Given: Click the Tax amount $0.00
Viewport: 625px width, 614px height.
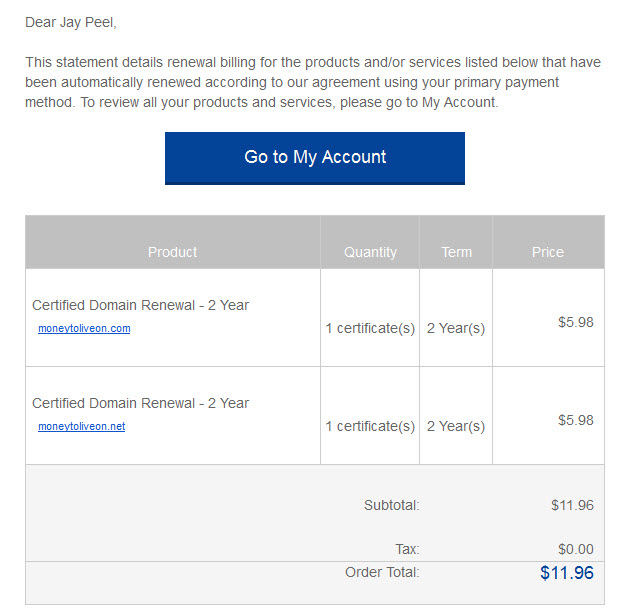Looking at the screenshot, I should click(x=576, y=549).
